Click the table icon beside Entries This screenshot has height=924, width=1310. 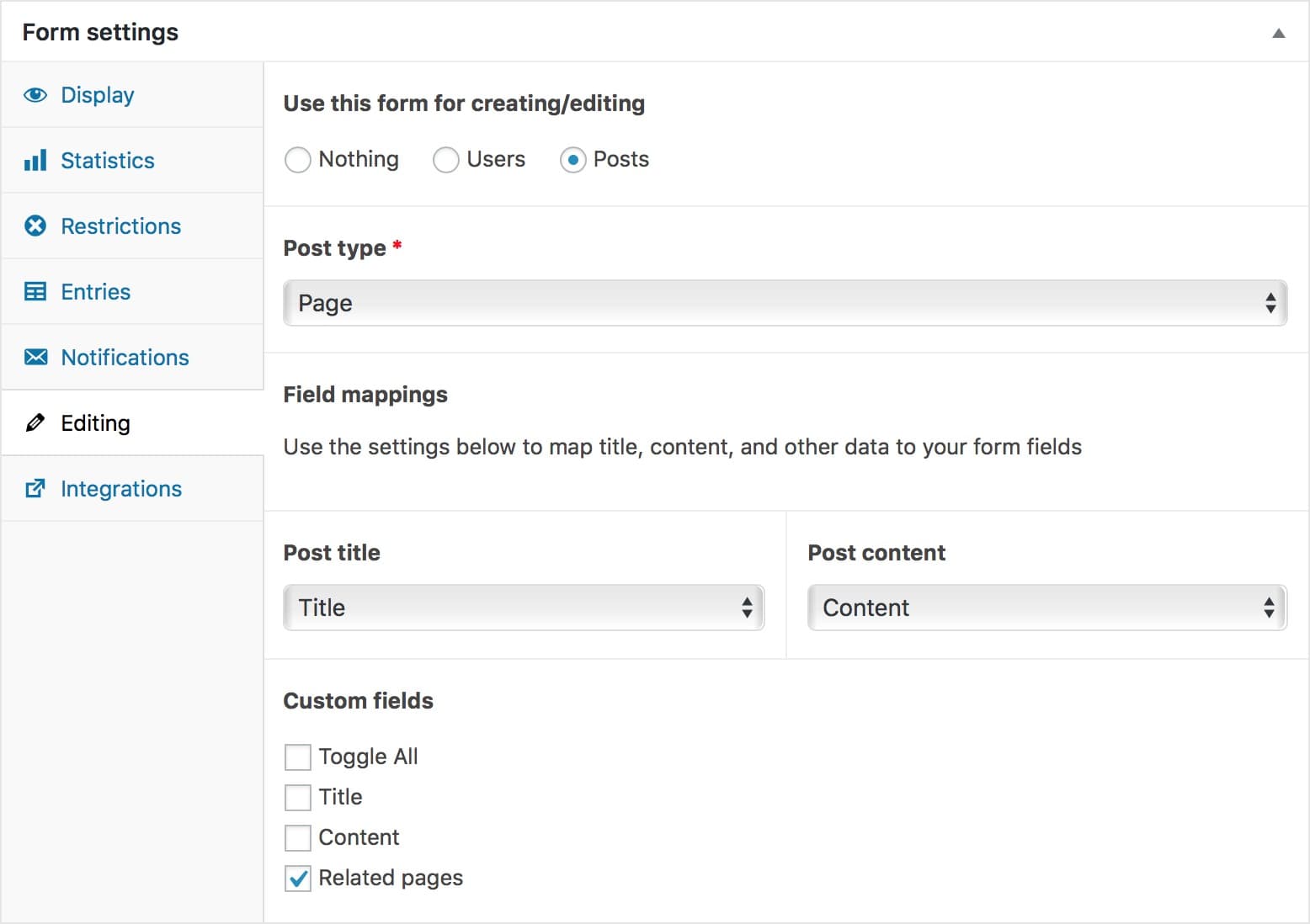(x=35, y=291)
